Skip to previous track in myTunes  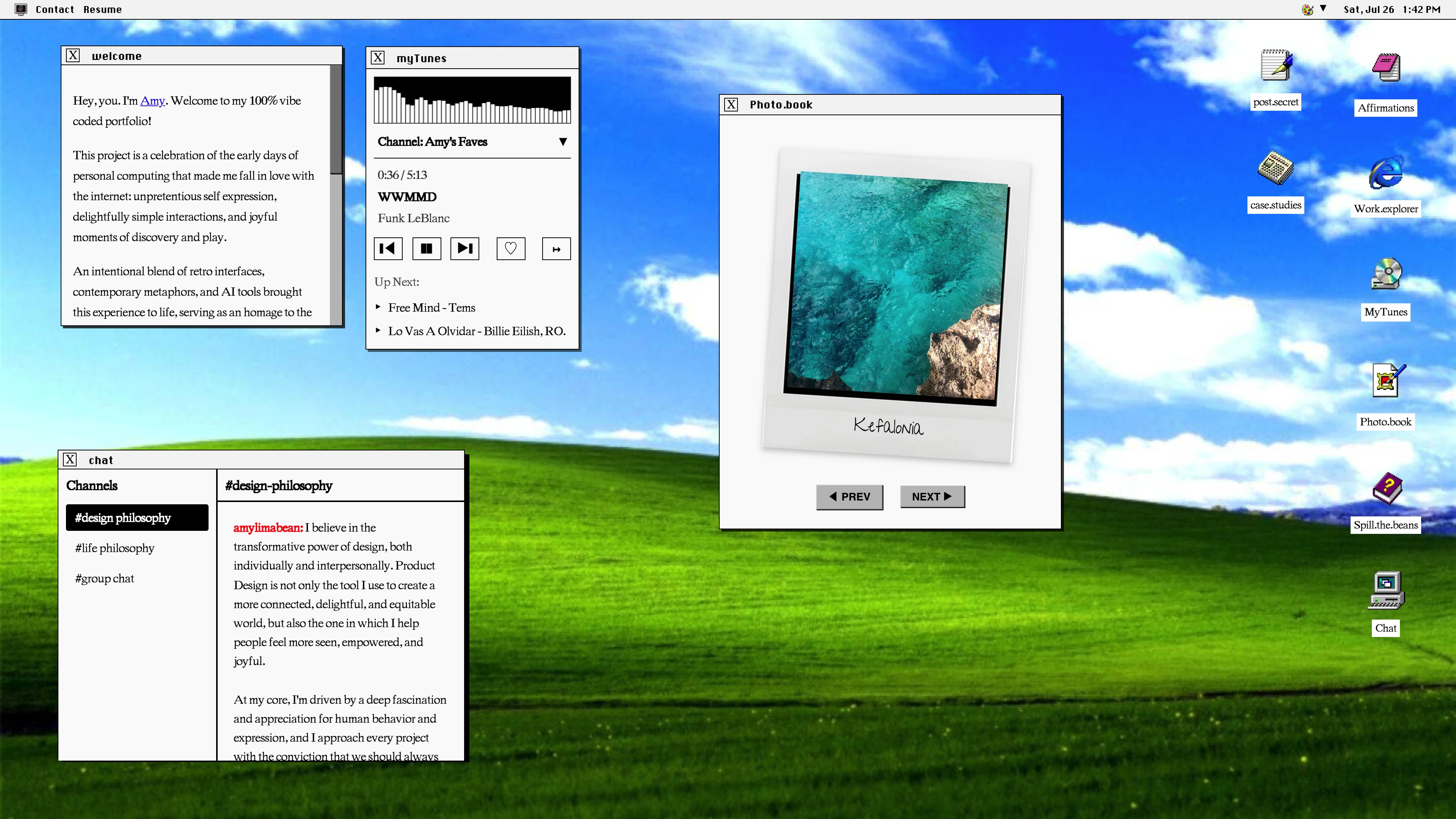coord(388,249)
